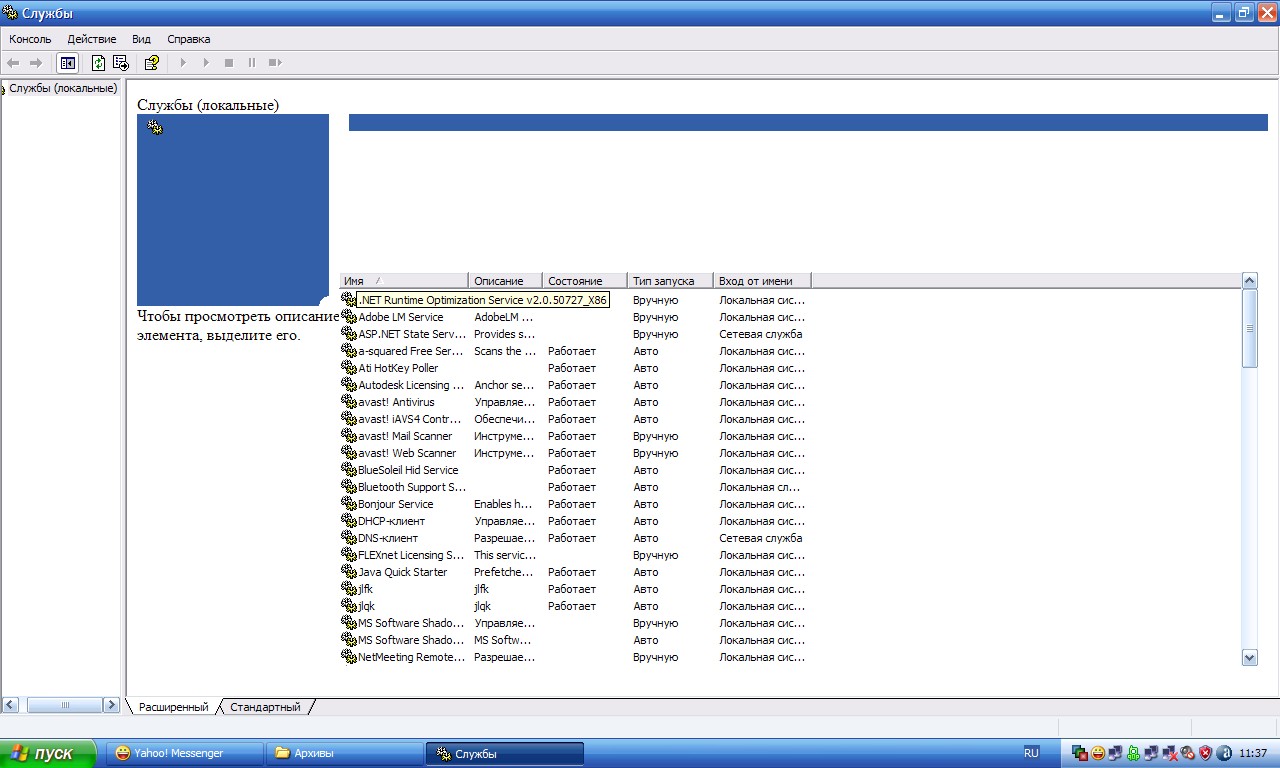
Task: Click the up arrow of services list scrollbar
Action: (1249, 281)
